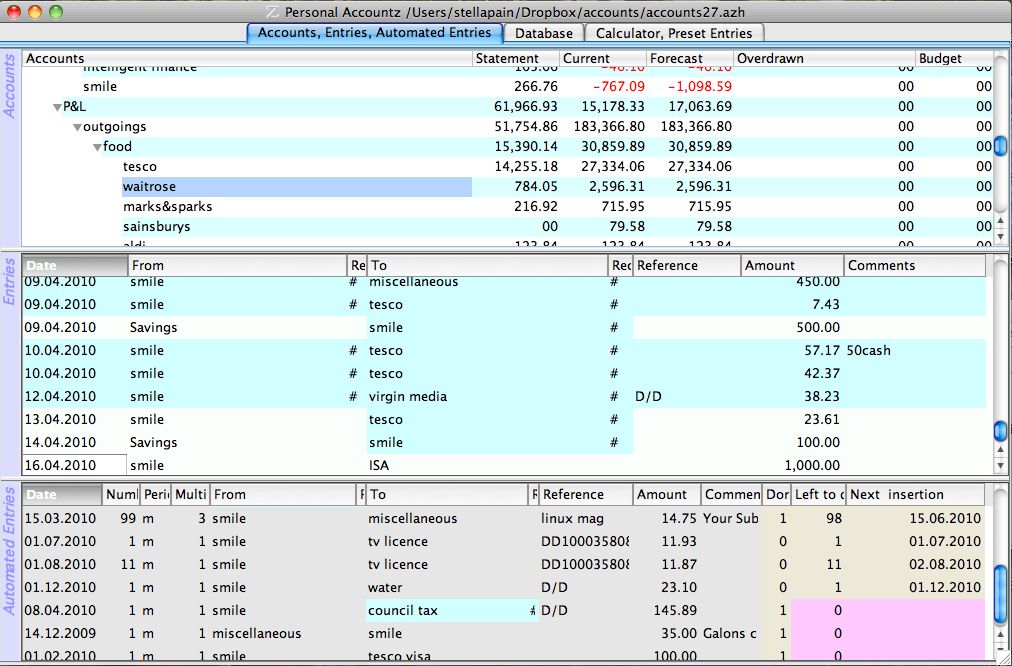
Task: Collapse the outgoings disclosure triangle
Action: pyautogui.click(x=77, y=126)
